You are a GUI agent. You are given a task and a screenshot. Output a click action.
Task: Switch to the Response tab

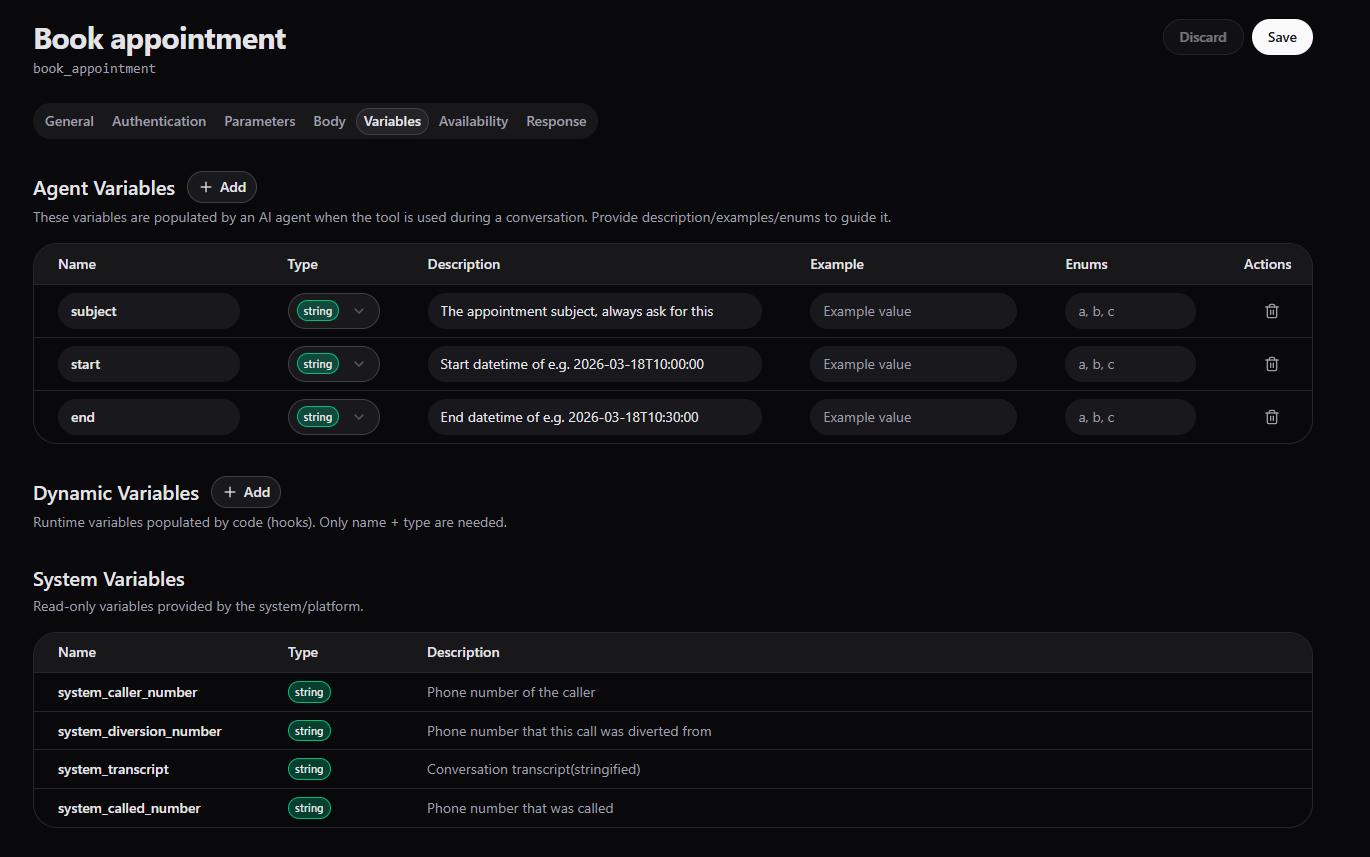556,121
